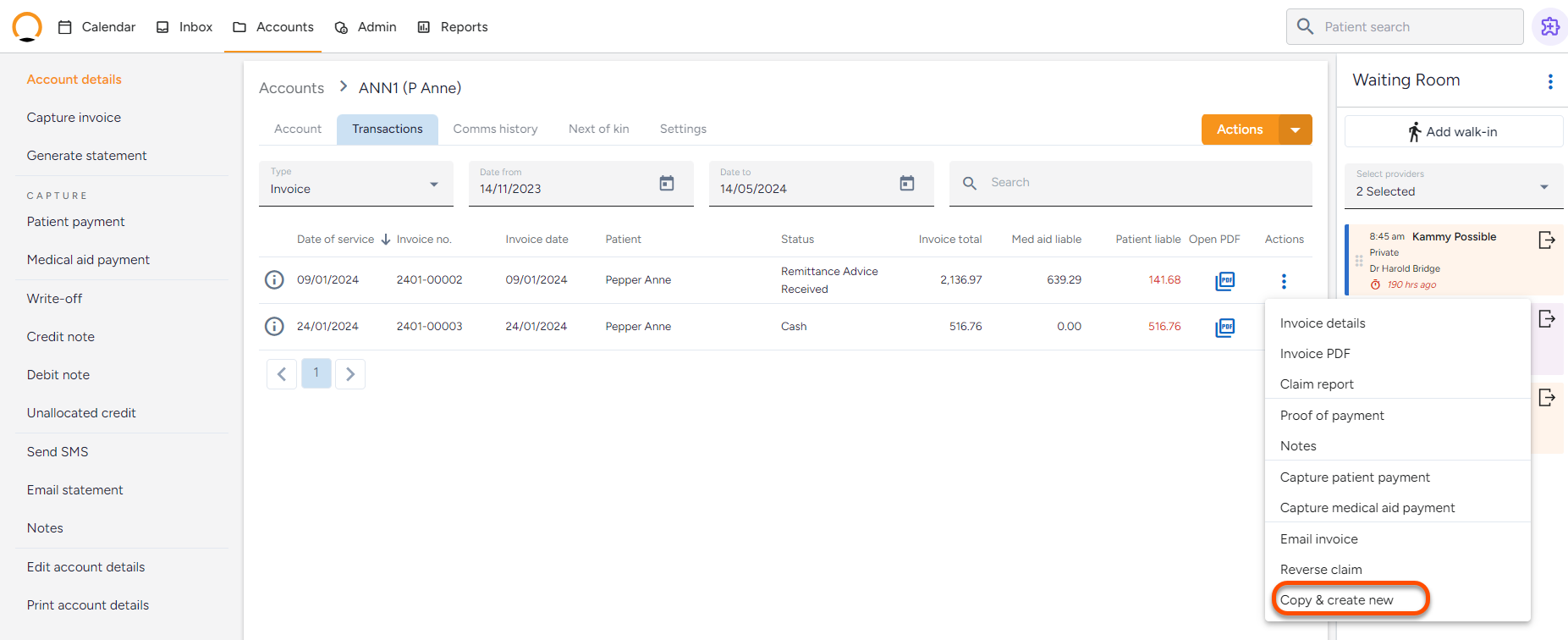Open Email statement in sidebar

coord(74,490)
